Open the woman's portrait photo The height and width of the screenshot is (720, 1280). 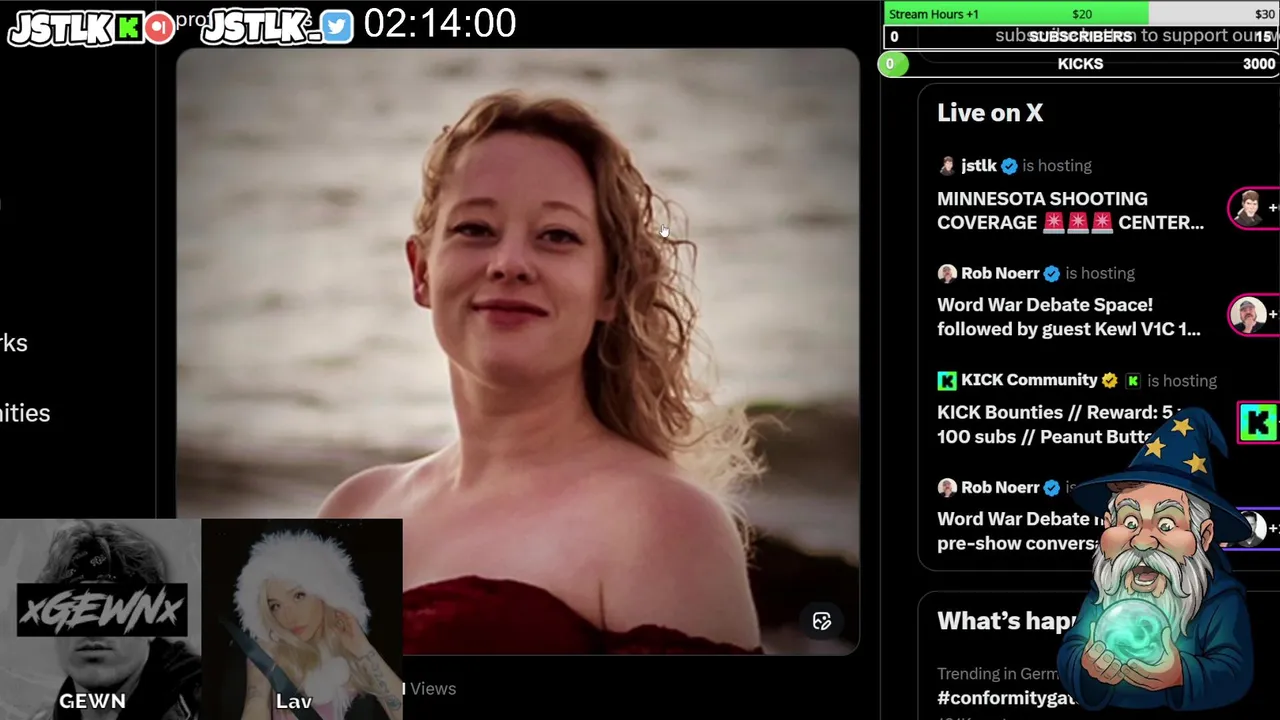coord(518,351)
